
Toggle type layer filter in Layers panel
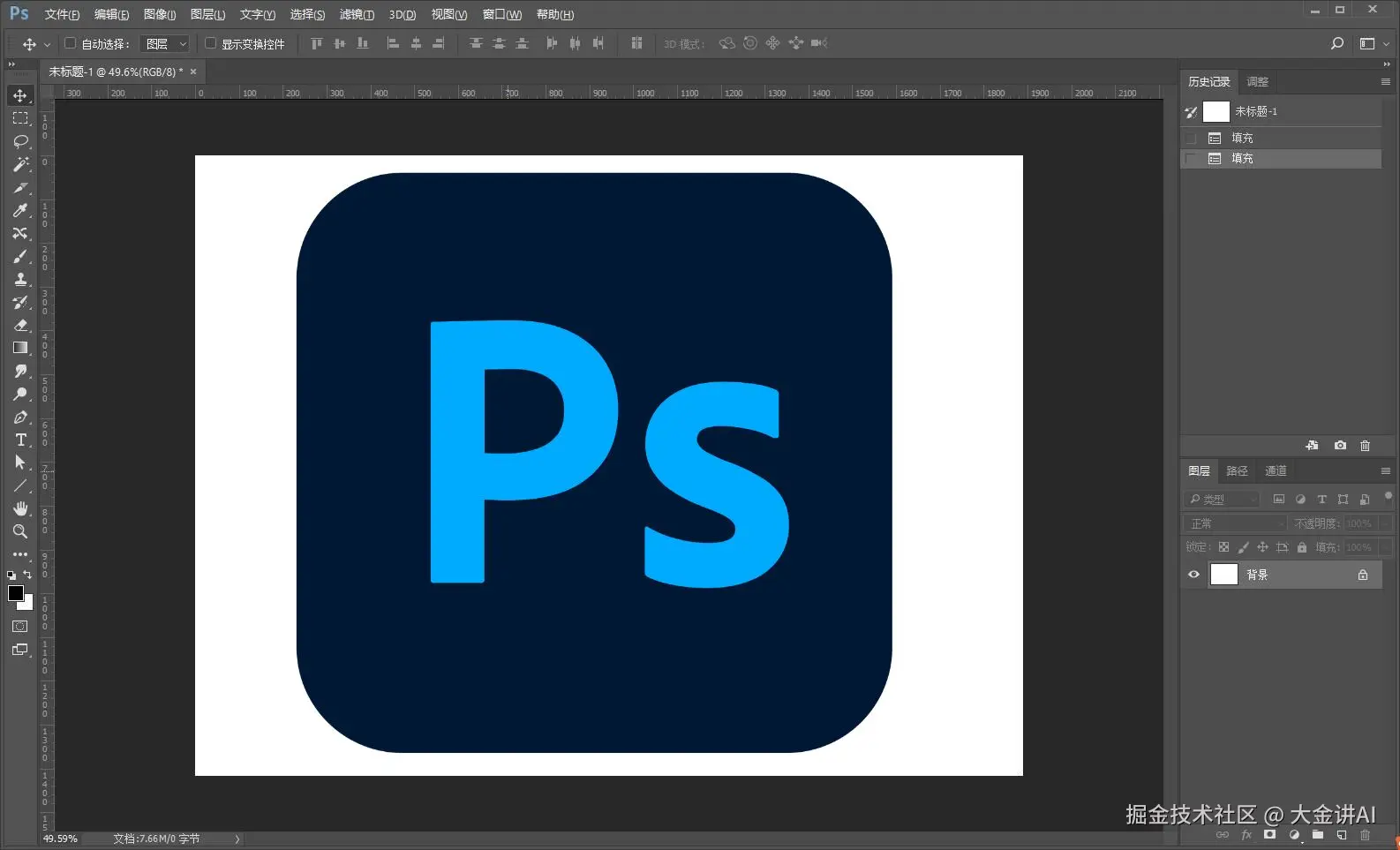point(1322,500)
